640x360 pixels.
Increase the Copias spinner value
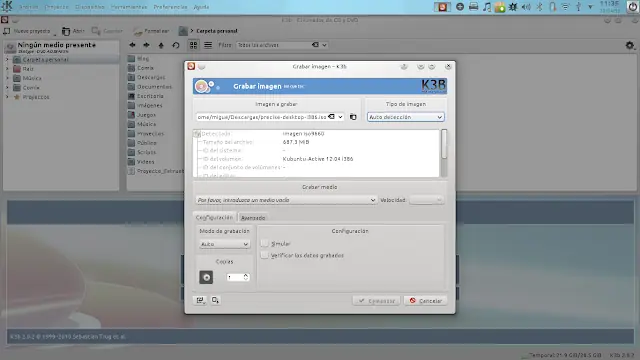pyautogui.click(x=246, y=275)
